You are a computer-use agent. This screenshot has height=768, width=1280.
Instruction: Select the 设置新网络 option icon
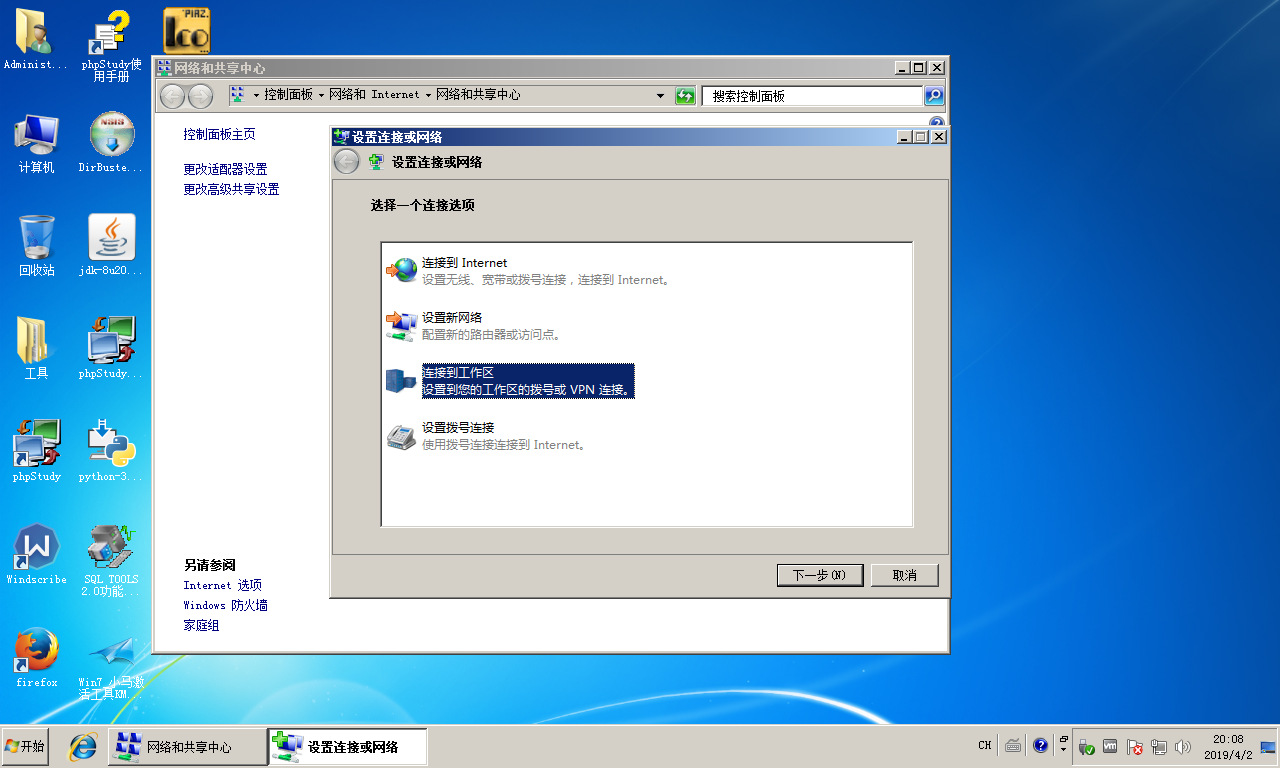[402, 325]
